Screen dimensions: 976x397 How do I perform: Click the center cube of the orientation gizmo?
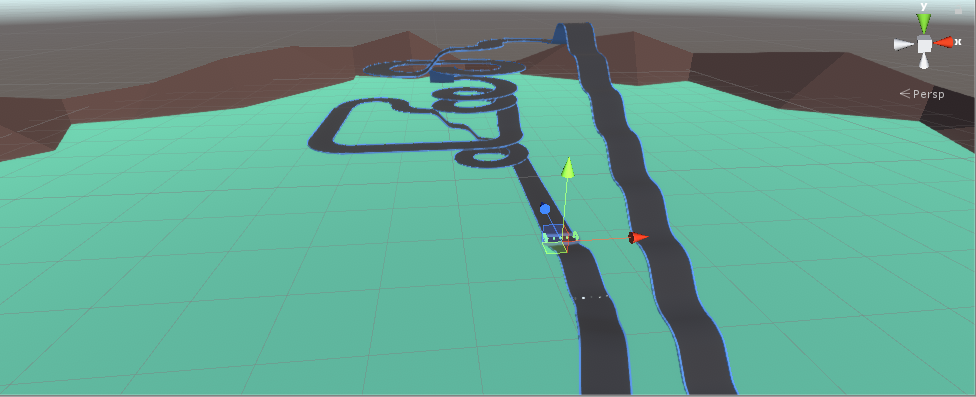point(924,44)
